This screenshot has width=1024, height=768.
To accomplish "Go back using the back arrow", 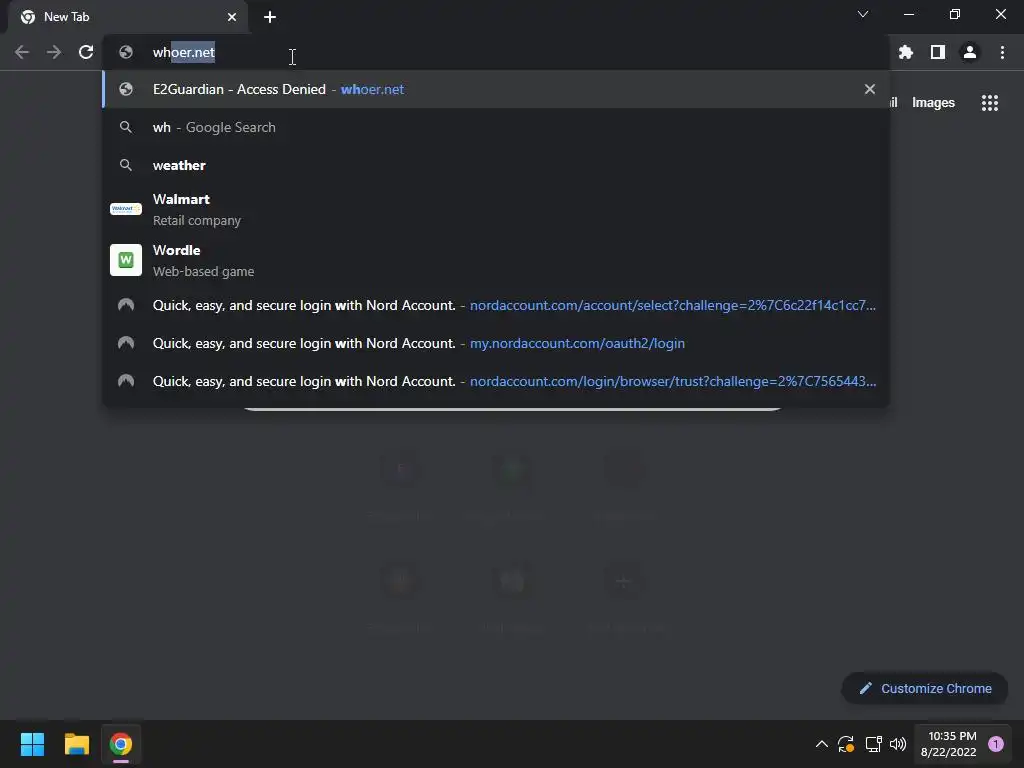I will (x=22, y=52).
